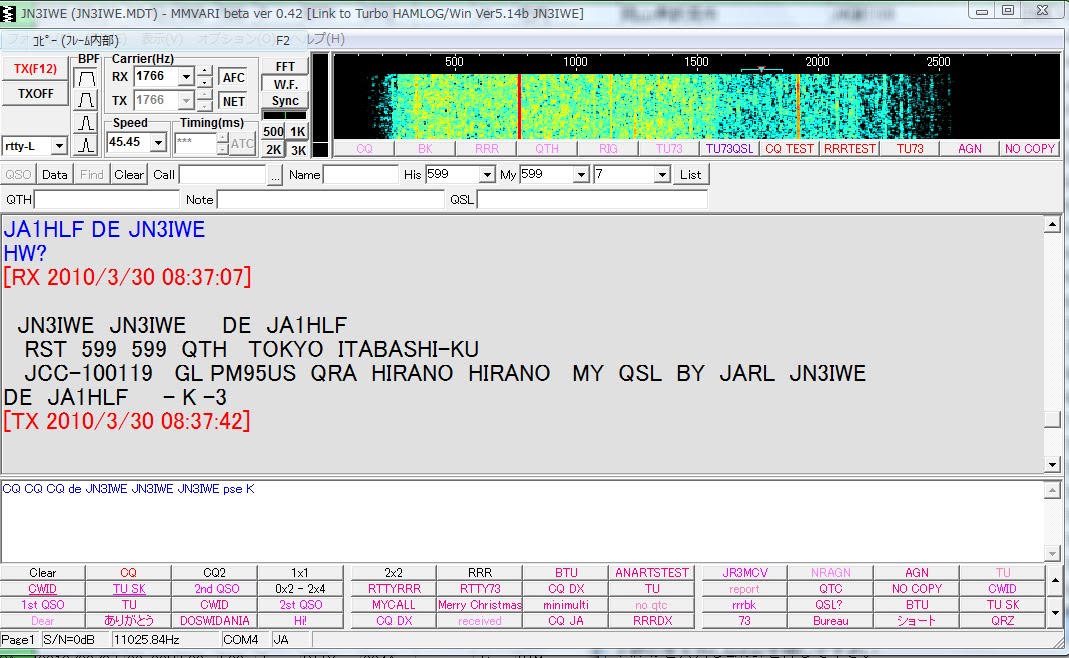Click the Bureau macro button

pyautogui.click(x=830, y=620)
